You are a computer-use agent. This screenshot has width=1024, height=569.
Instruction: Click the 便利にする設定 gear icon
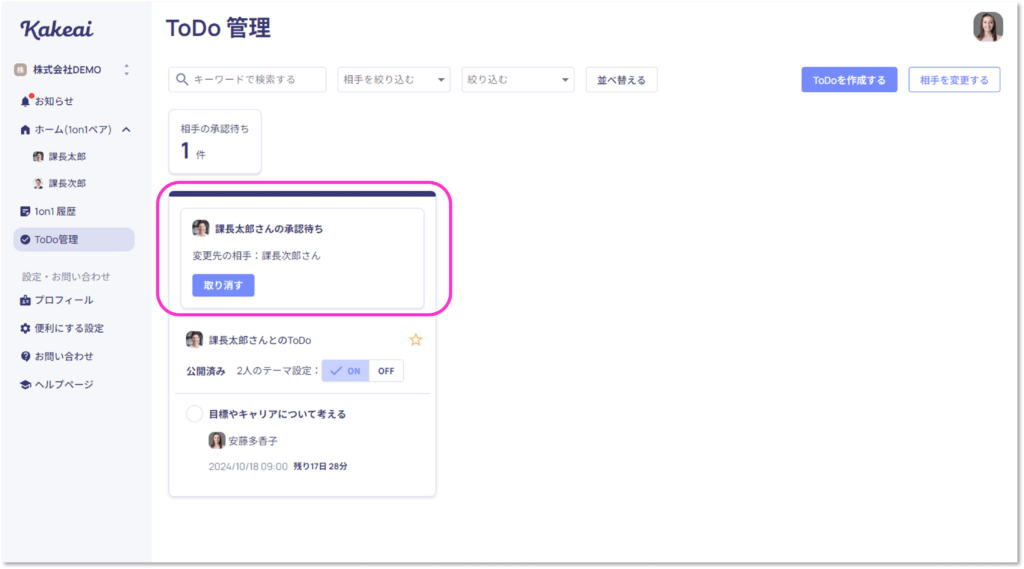click(25, 329)
